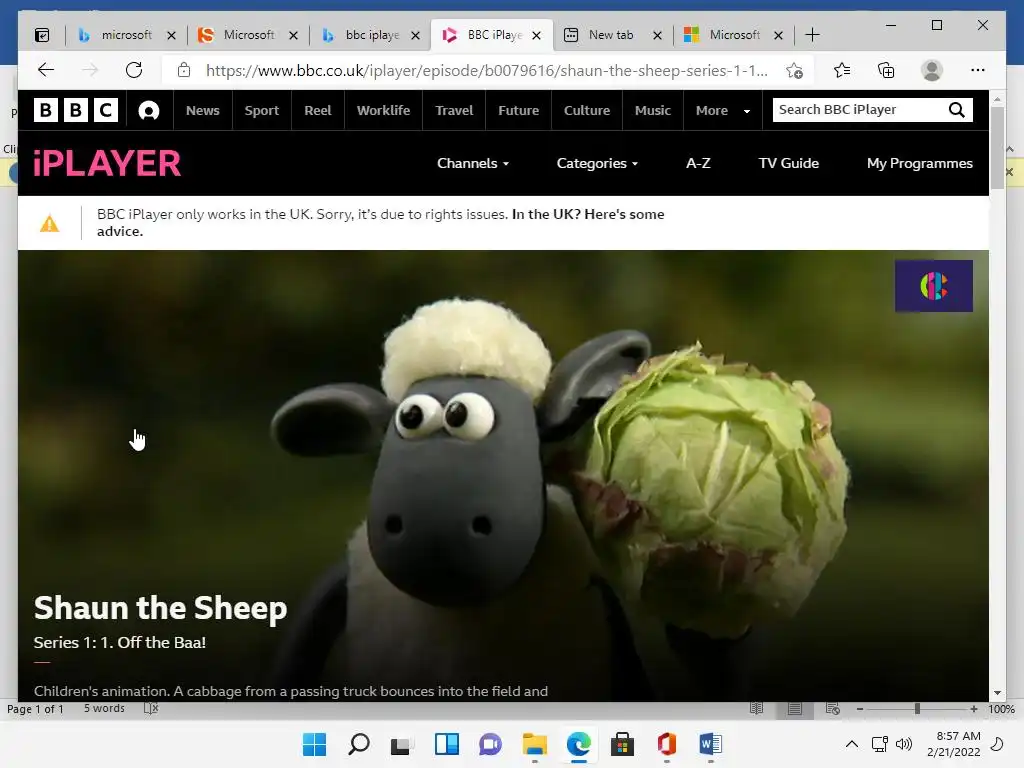Expand the More menu on BBC bar
The image size is (1024, 768).
click(722, 110)
